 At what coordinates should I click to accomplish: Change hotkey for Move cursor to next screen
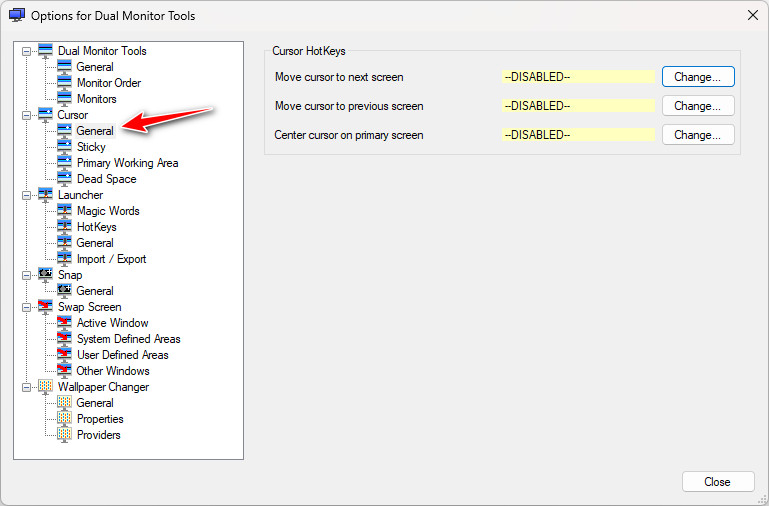[x=698, y=77]
